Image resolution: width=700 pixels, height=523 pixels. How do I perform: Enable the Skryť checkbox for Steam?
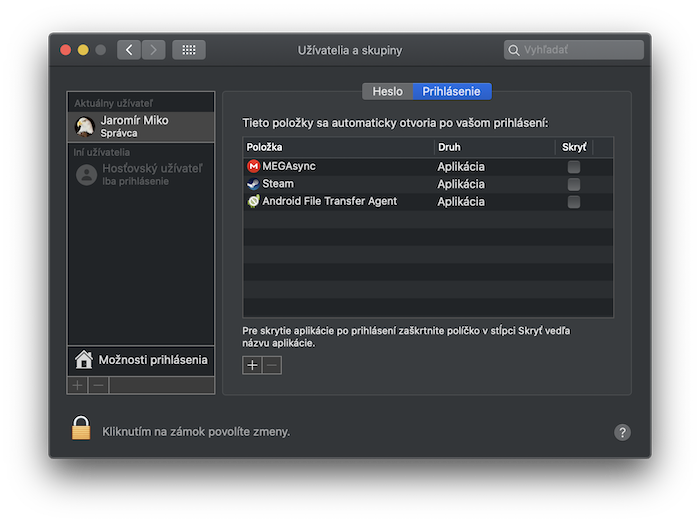point(573,184)
